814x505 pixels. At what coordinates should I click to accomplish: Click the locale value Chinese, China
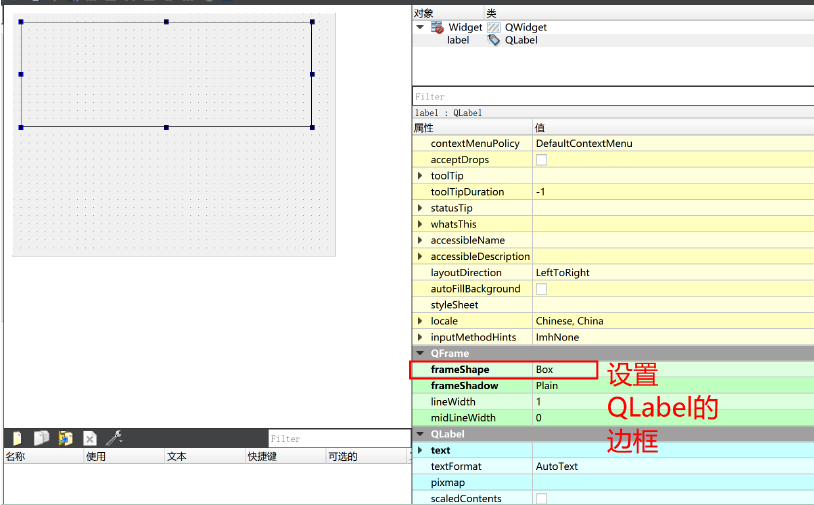[569, 321]
